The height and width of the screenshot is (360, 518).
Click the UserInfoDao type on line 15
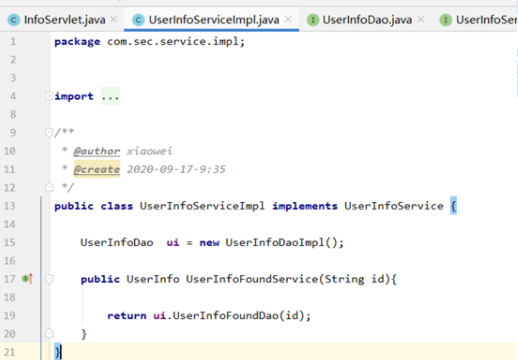coord(117,242)
